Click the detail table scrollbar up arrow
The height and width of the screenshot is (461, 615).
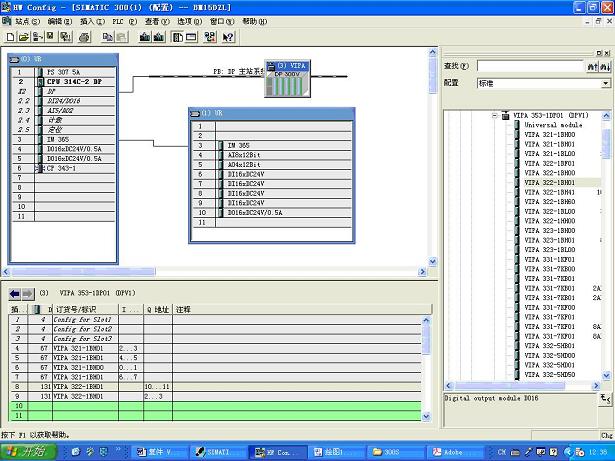426,320
